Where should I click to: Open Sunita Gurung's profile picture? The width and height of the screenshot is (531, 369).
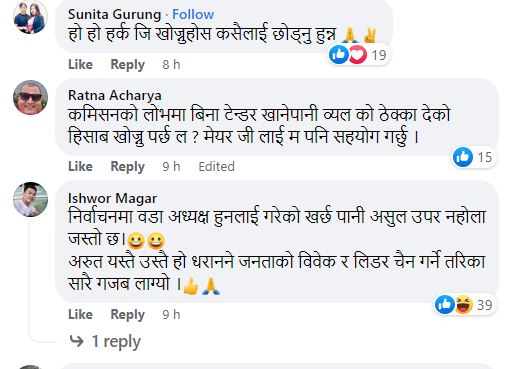30,17
